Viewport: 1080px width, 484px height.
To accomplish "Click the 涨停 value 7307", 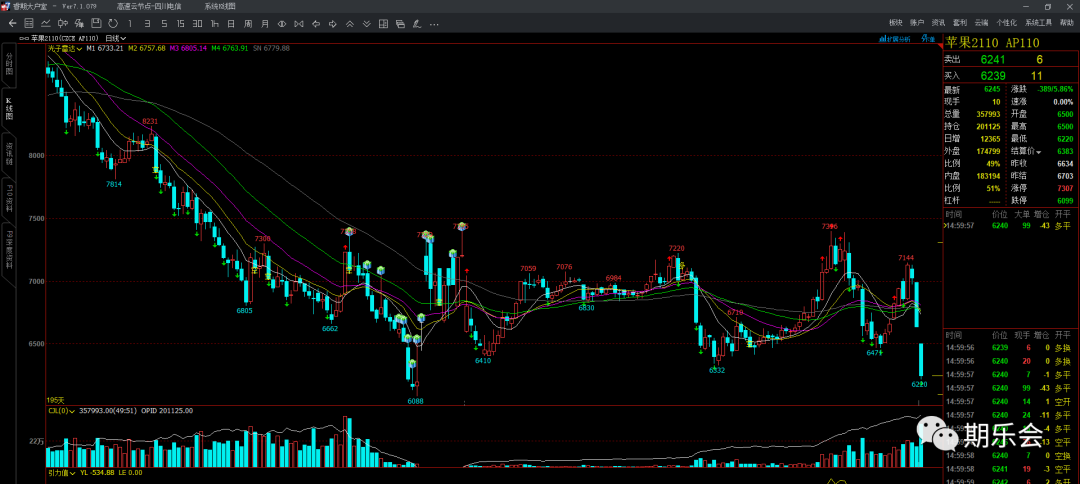I will (x=1065, y=188).
